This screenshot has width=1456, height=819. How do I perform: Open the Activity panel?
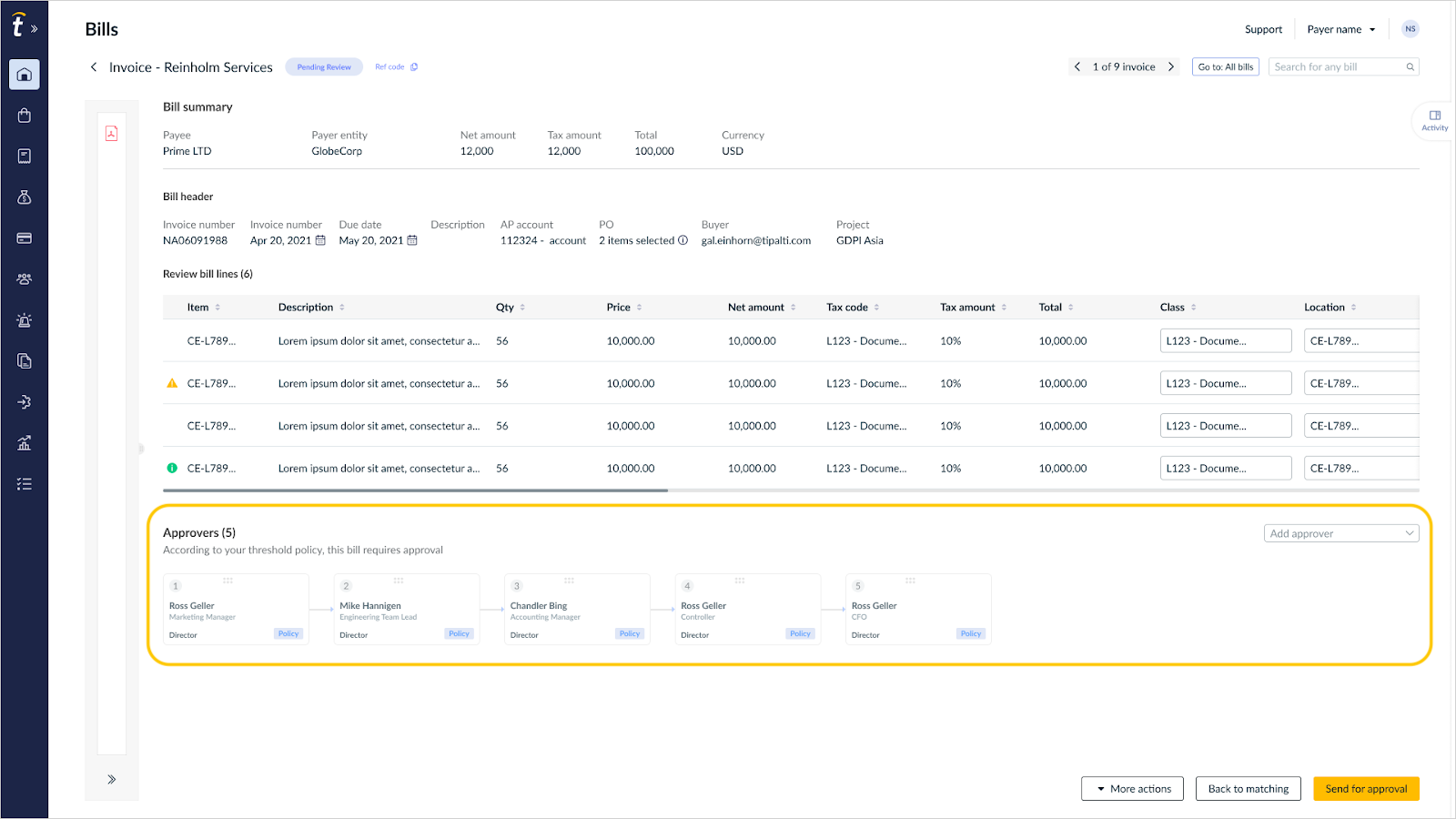[x=1435, y=120]
